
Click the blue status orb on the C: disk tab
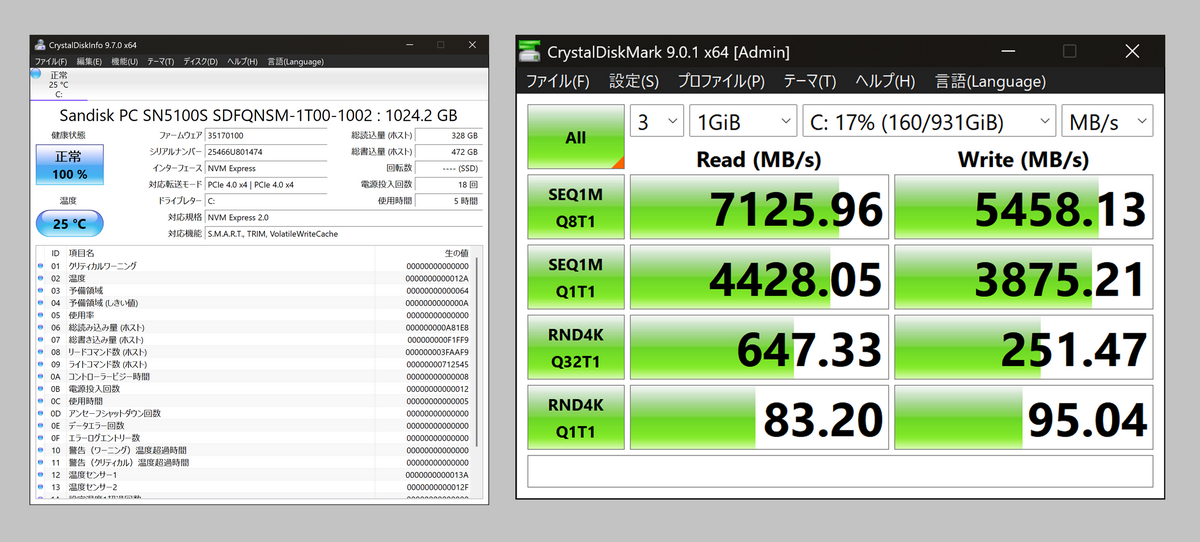[x=36, y=74]
